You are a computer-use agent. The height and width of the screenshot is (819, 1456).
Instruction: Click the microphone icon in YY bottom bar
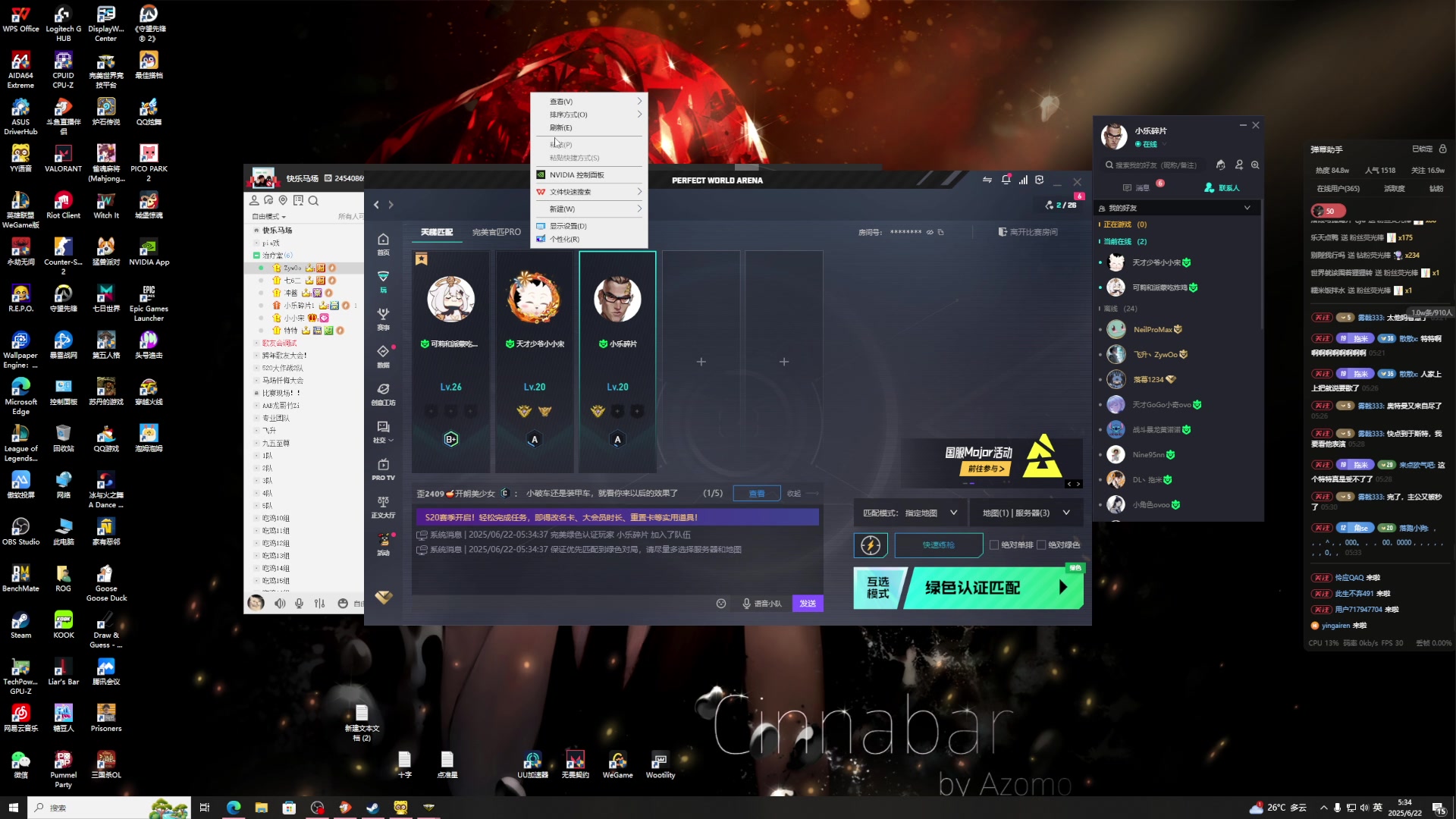tap(300, 604)
